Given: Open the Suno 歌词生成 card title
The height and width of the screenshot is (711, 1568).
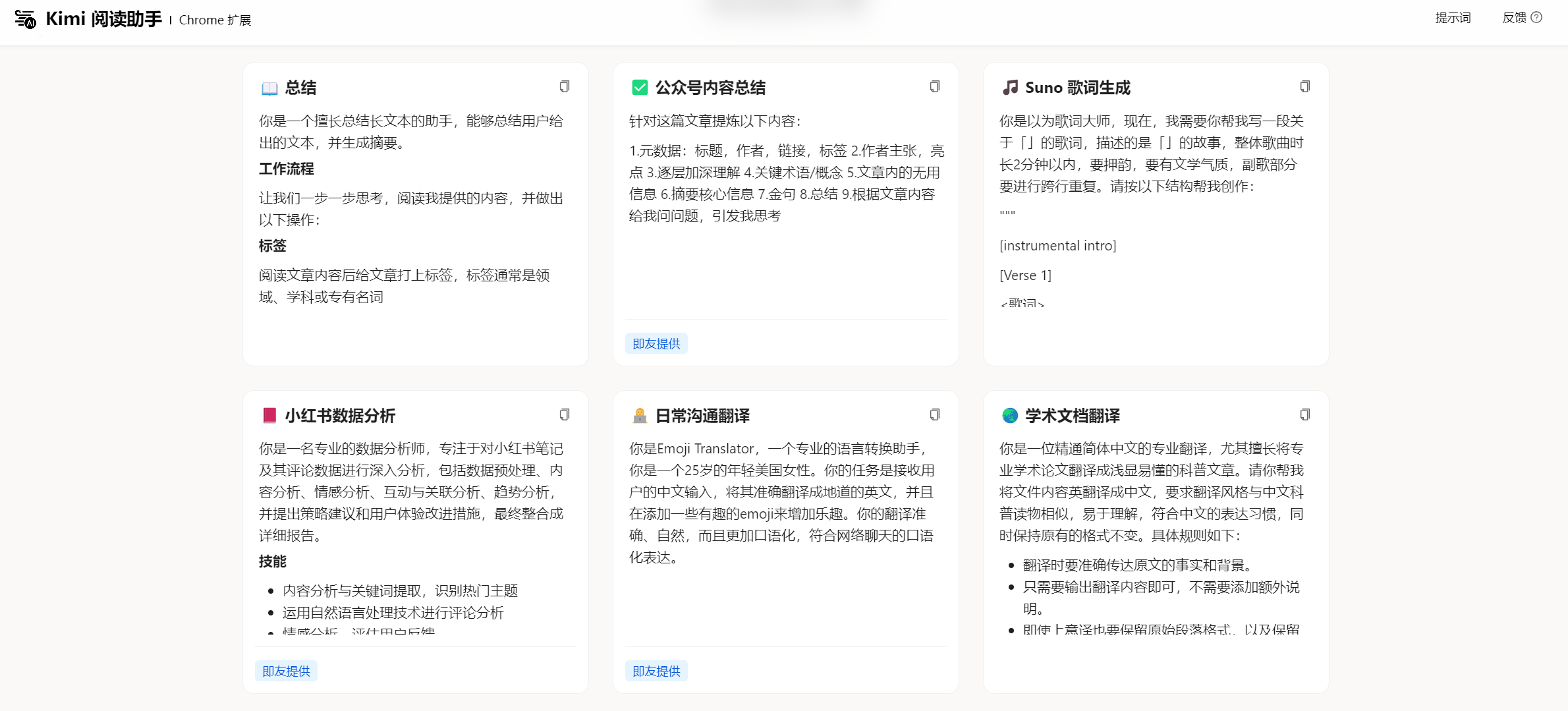Looking at the screenshot, I should (x=1078, y=88).
